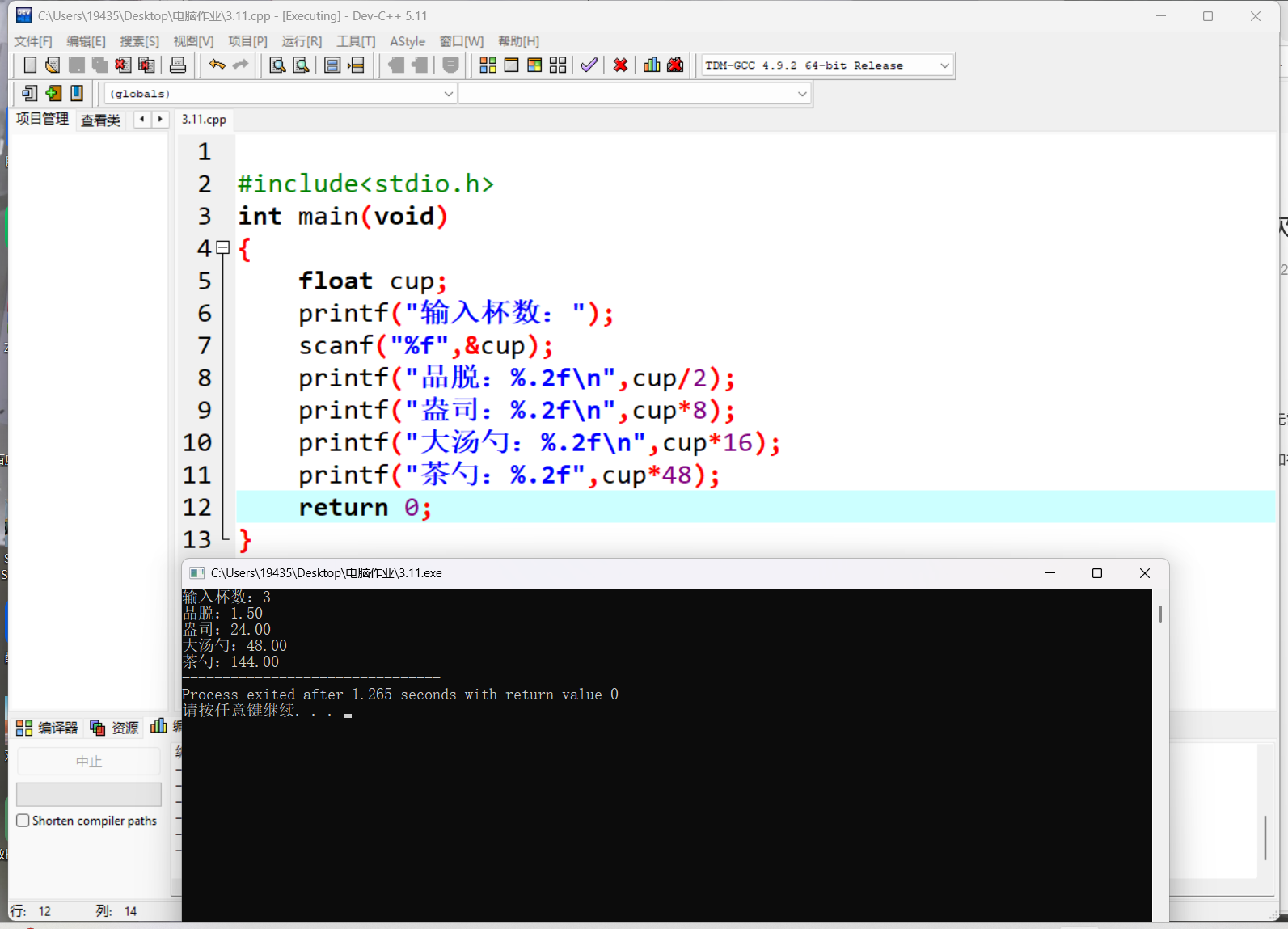Click the Toggle bookmark icon
The image size is (1288, 929).
[29, 94]
